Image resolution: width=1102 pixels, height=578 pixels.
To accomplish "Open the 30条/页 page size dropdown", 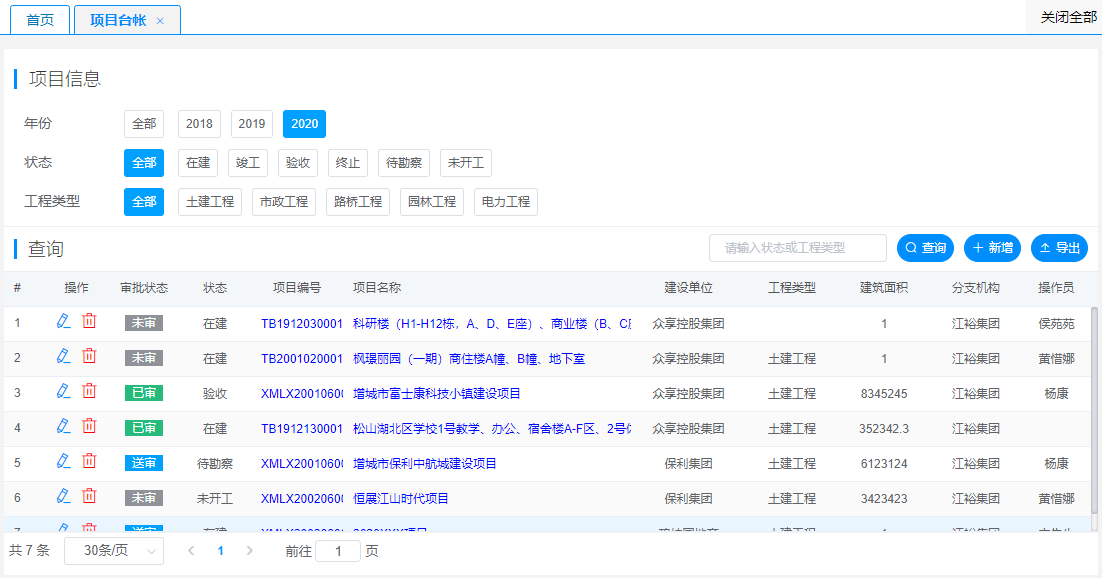I will point(114,551).
